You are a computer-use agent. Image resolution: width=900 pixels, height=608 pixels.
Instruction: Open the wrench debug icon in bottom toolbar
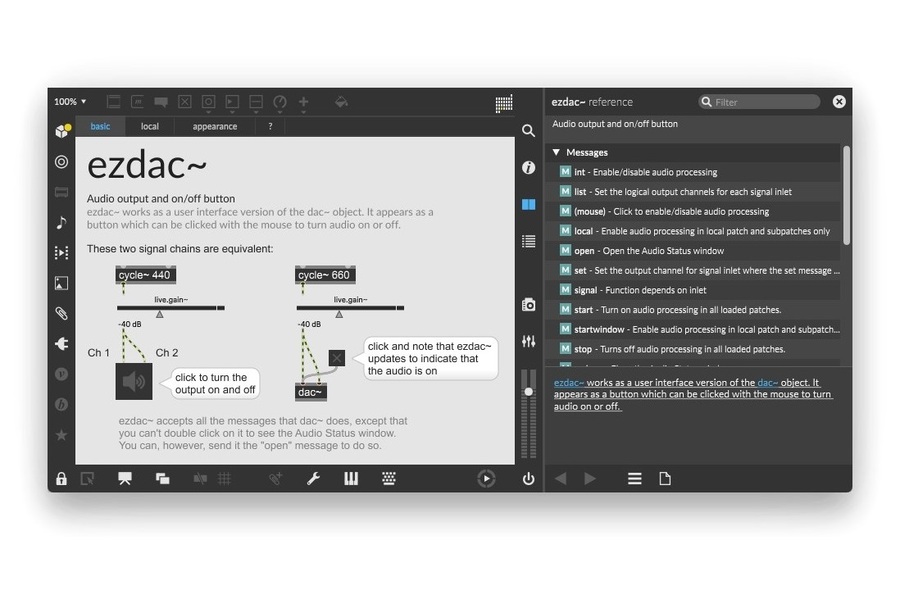(313, 478)
